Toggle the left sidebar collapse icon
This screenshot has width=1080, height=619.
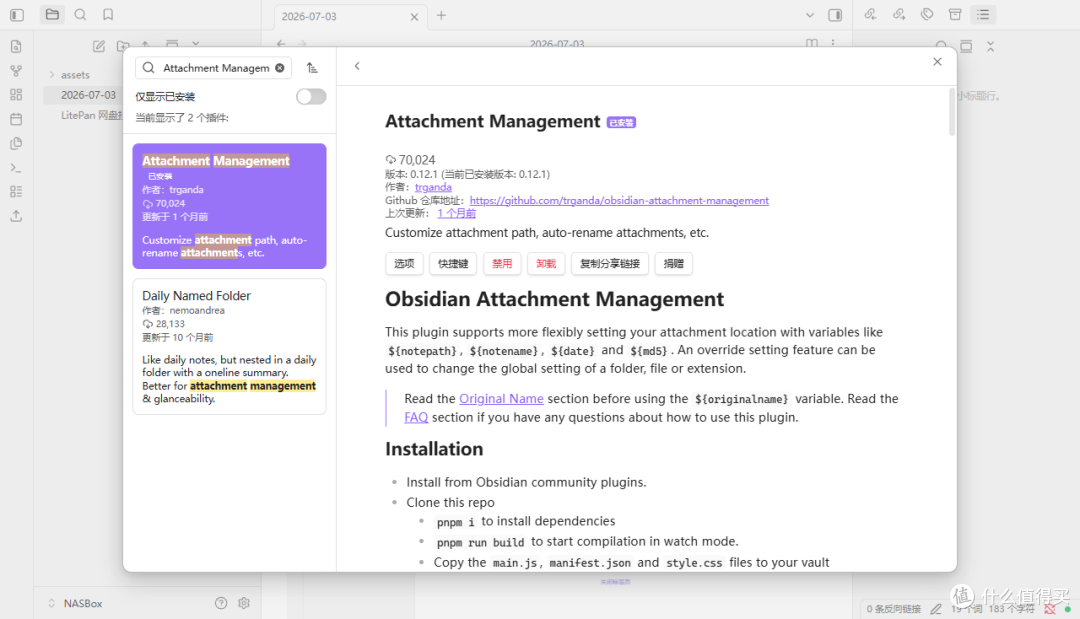[17, 14]
